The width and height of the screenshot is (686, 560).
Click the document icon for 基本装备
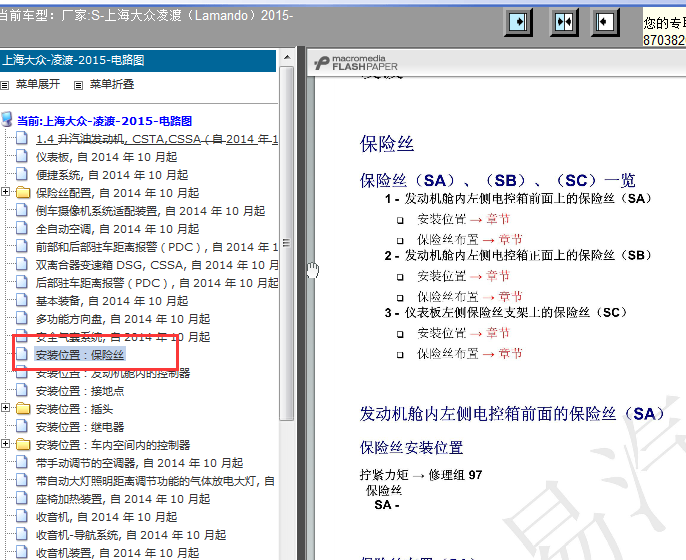[x=21, y=300]
